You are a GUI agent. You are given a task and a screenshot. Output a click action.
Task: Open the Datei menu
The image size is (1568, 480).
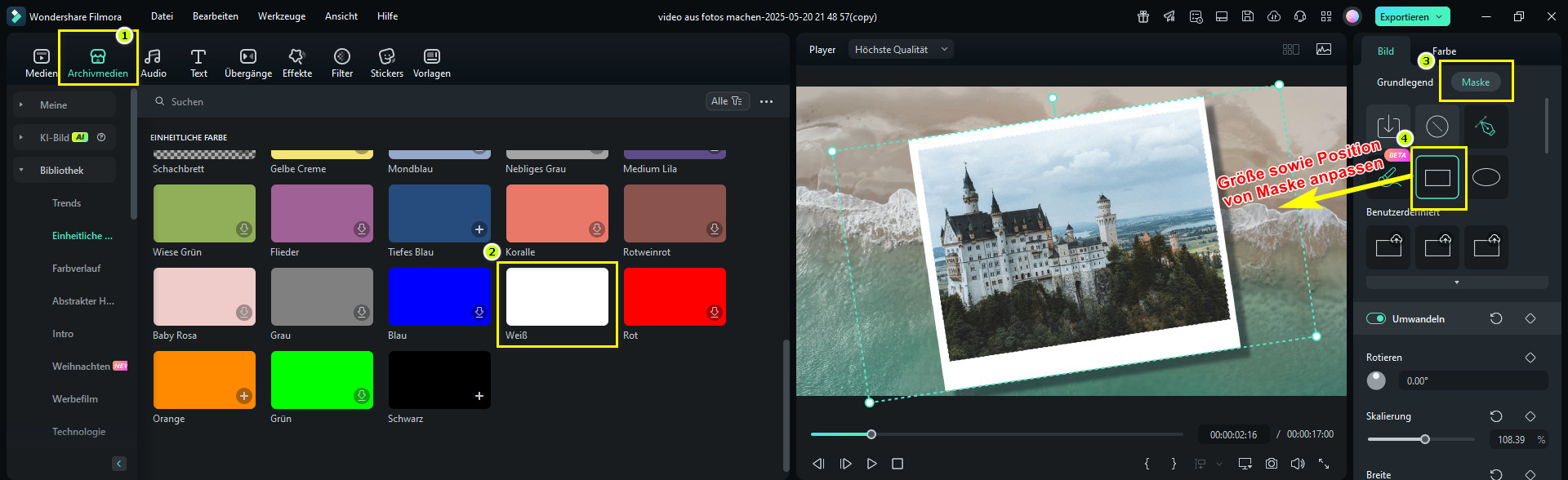[162, 16]
